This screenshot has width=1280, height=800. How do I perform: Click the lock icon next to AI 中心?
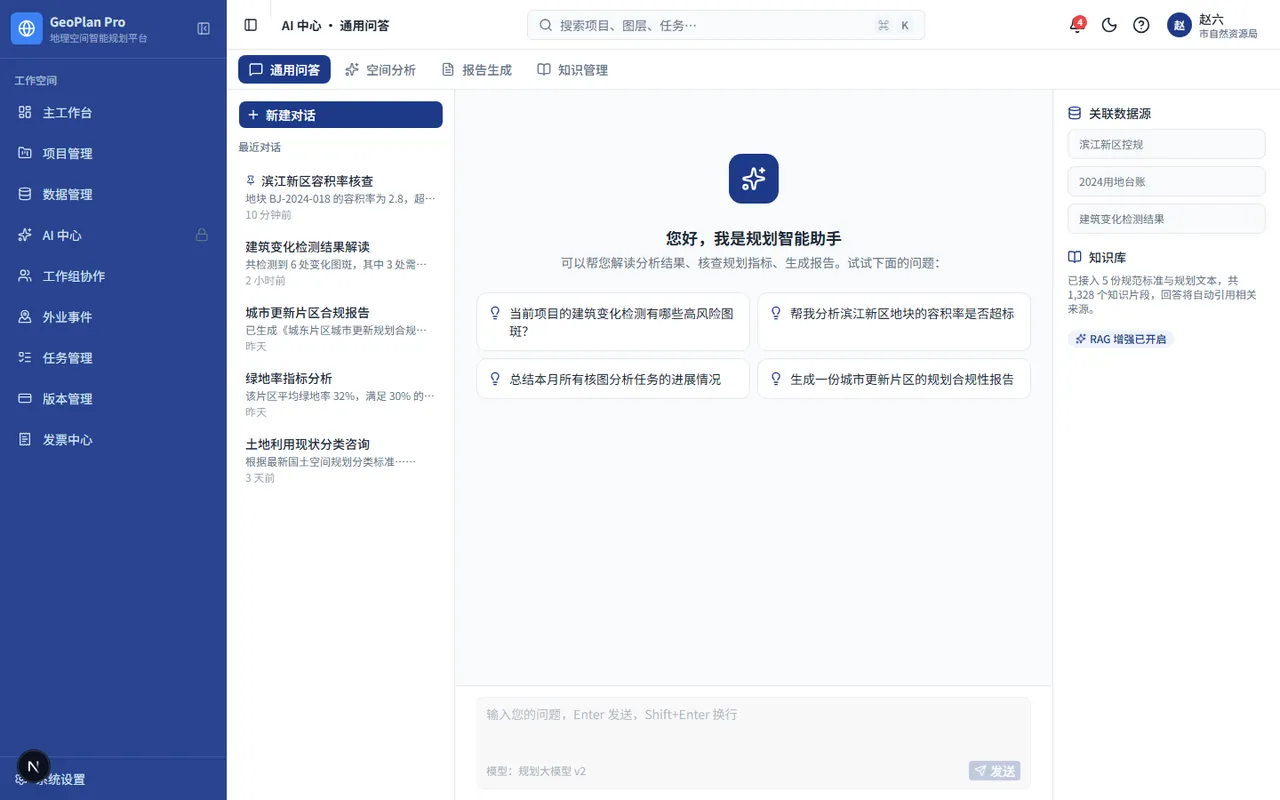point(202,235)
